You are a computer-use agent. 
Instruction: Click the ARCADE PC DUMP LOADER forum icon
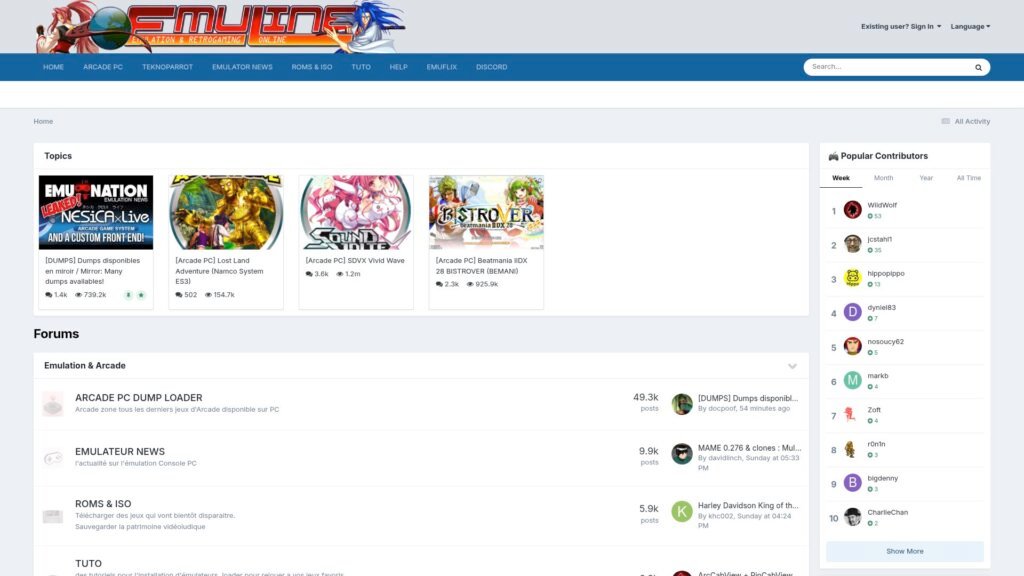pos(53,404)
